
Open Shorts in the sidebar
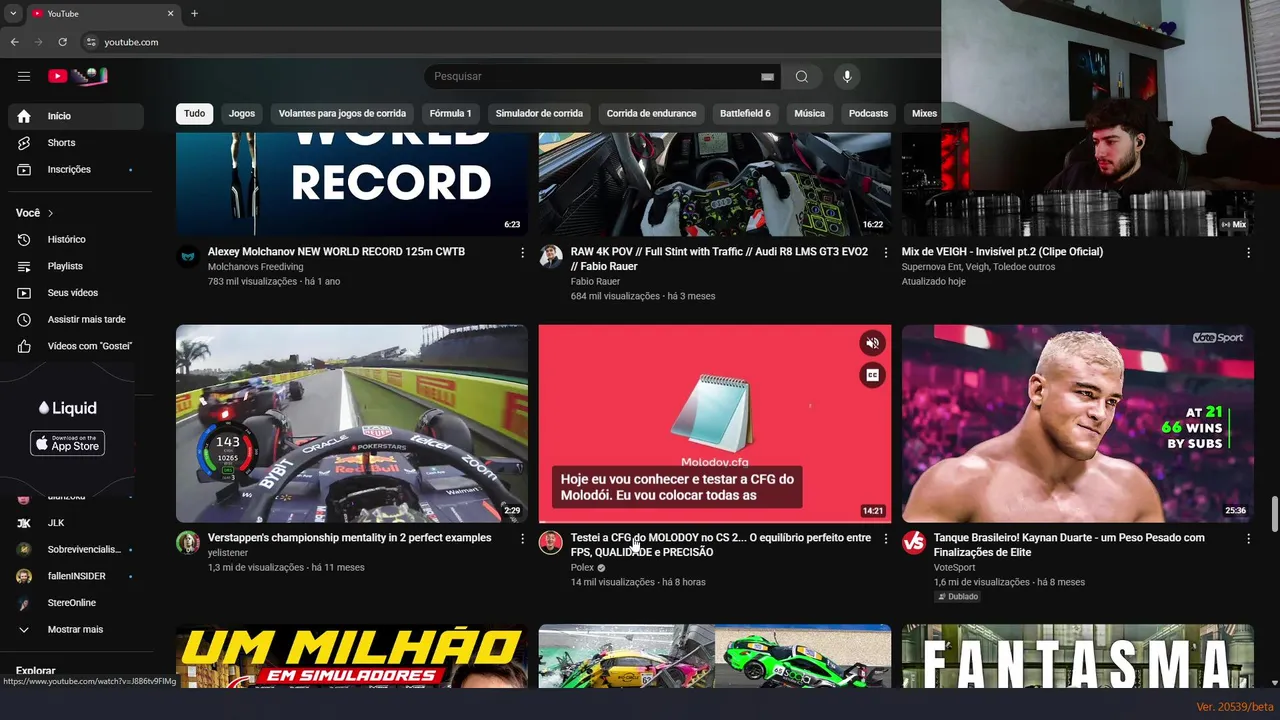76,143
